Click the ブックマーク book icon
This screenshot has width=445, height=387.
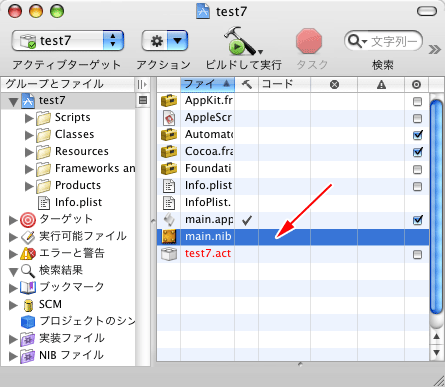(28, 288)
